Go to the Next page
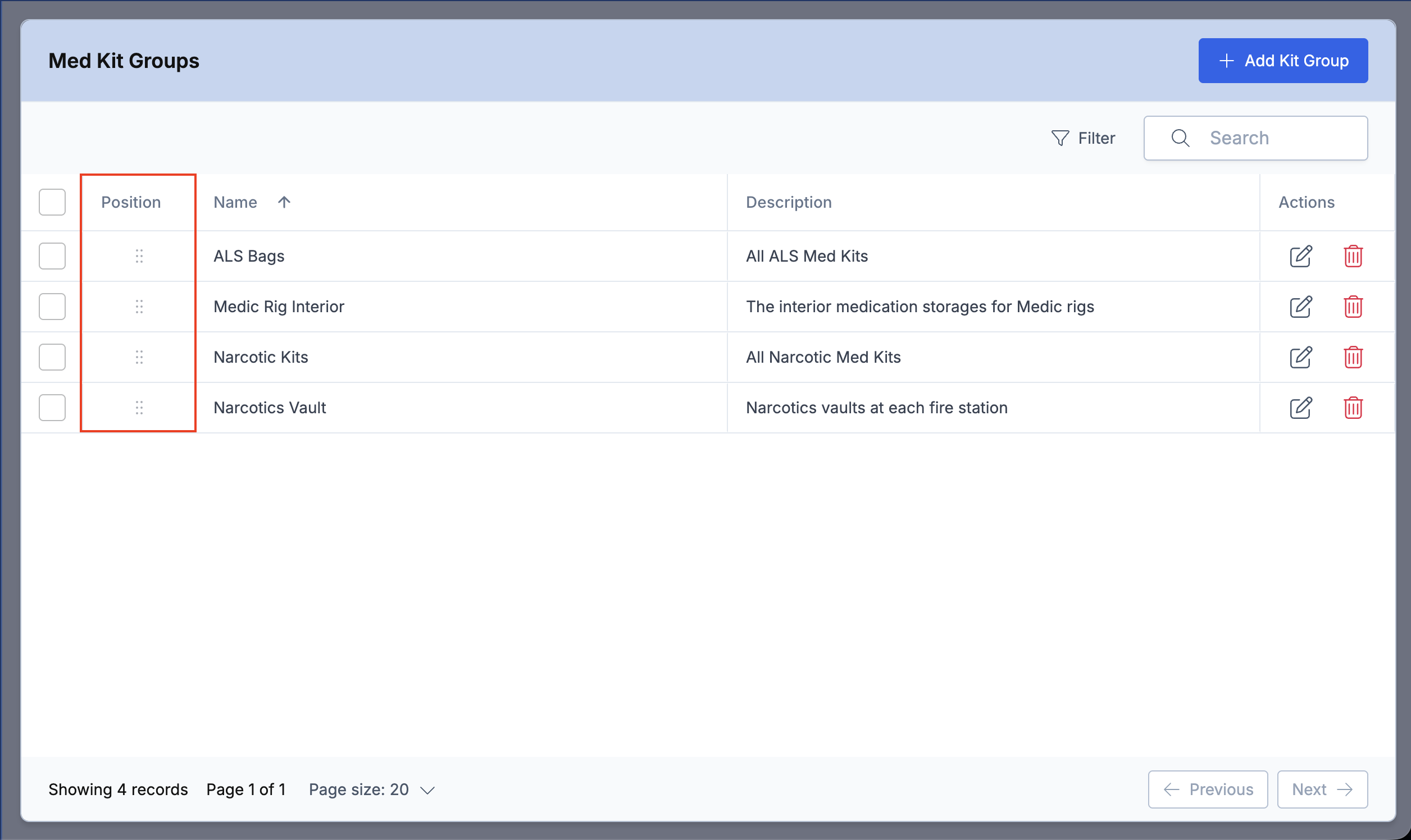This screenshot has height=840, width=1411. click(1322, 789)
